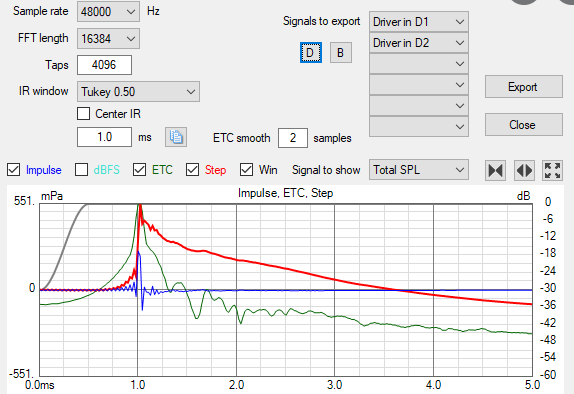Screen dimensions: 574x394
Task: Open the fourth Signals to export dropdown
Action: [x=419, y=85]
